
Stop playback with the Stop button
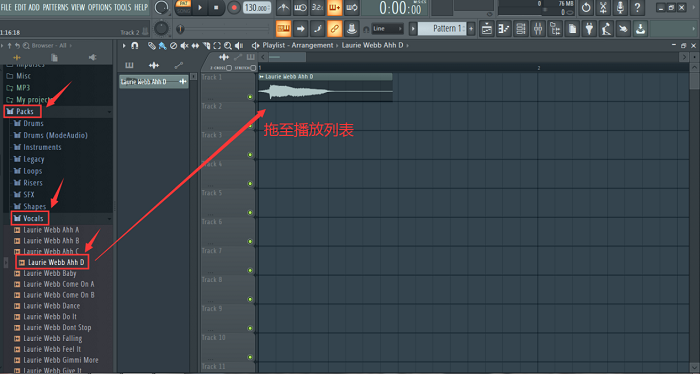(x=216, y=8)
